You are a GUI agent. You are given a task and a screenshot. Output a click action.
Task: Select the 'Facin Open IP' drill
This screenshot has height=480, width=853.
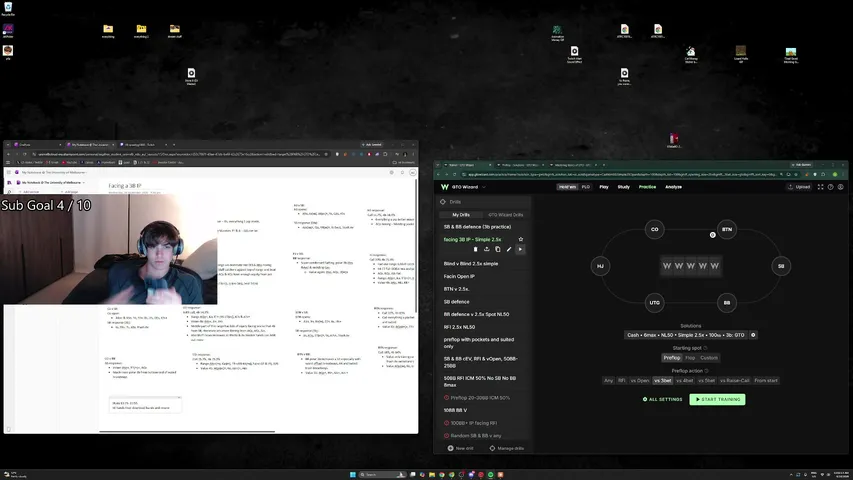(459, 276)
